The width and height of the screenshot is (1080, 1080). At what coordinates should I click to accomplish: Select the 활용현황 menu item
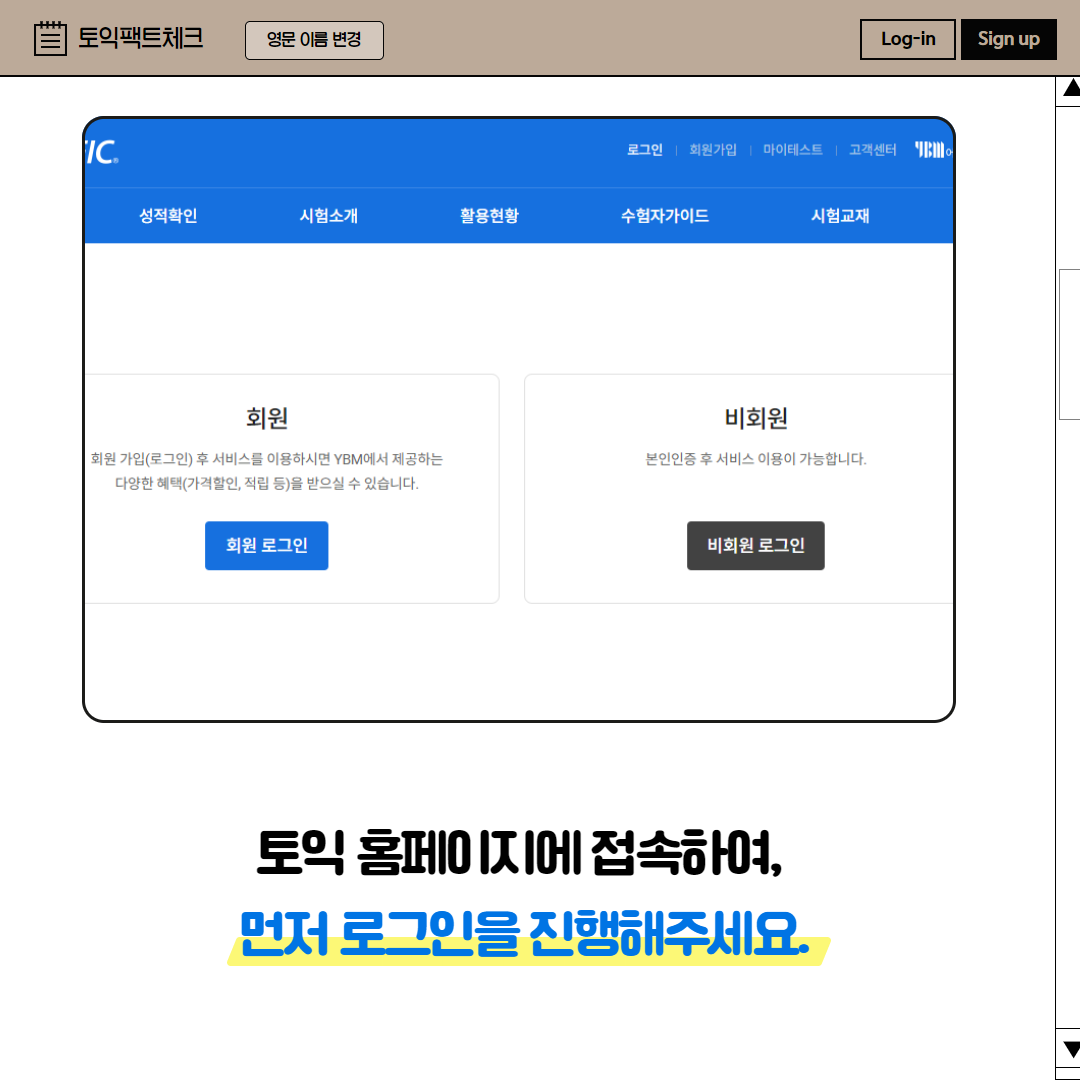[489, 216]
